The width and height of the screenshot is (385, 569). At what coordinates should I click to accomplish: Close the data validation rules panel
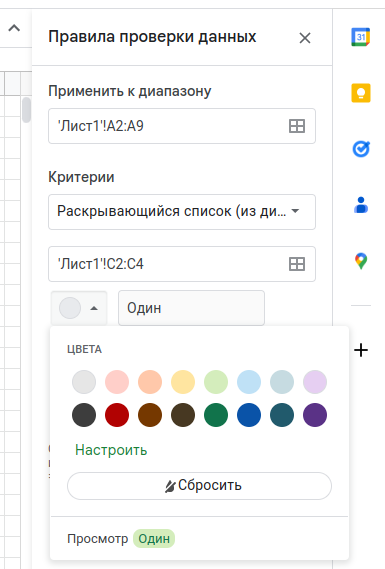point(305,38)
